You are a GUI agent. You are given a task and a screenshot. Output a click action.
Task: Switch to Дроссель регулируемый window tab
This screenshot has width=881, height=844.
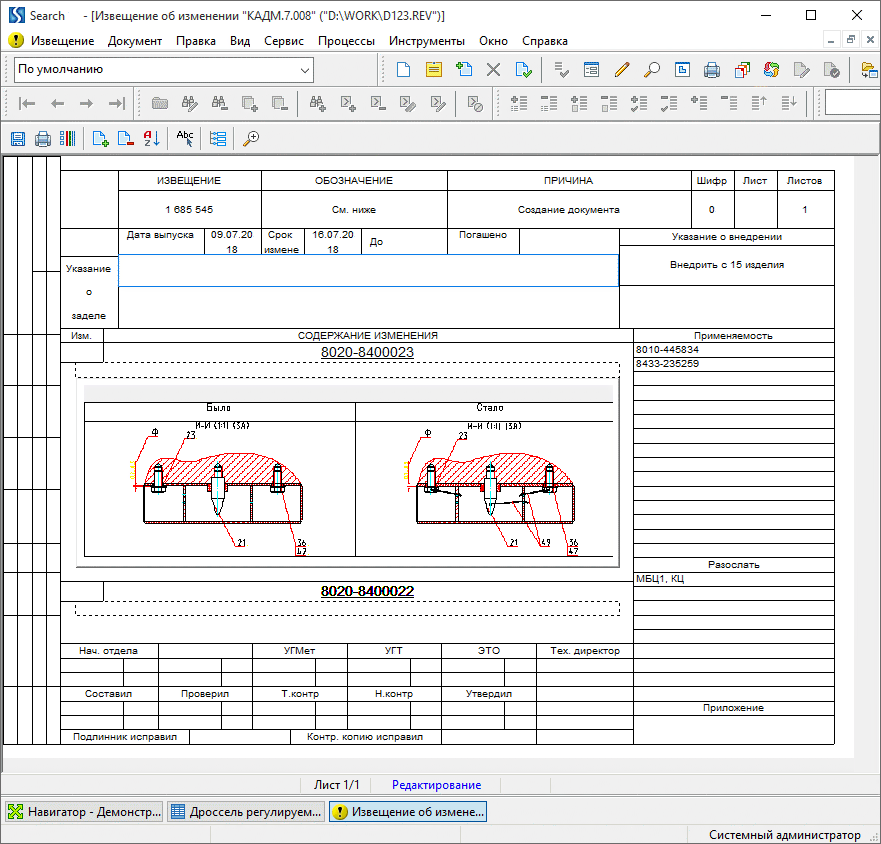pos(246,812)
